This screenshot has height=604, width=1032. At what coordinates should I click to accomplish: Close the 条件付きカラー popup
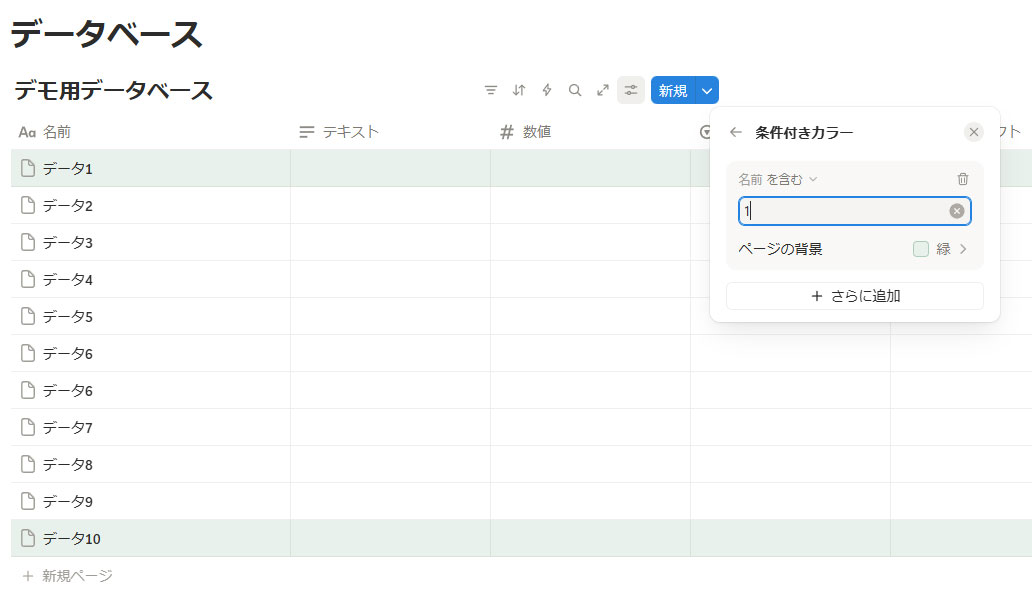[x=974, y=132]
